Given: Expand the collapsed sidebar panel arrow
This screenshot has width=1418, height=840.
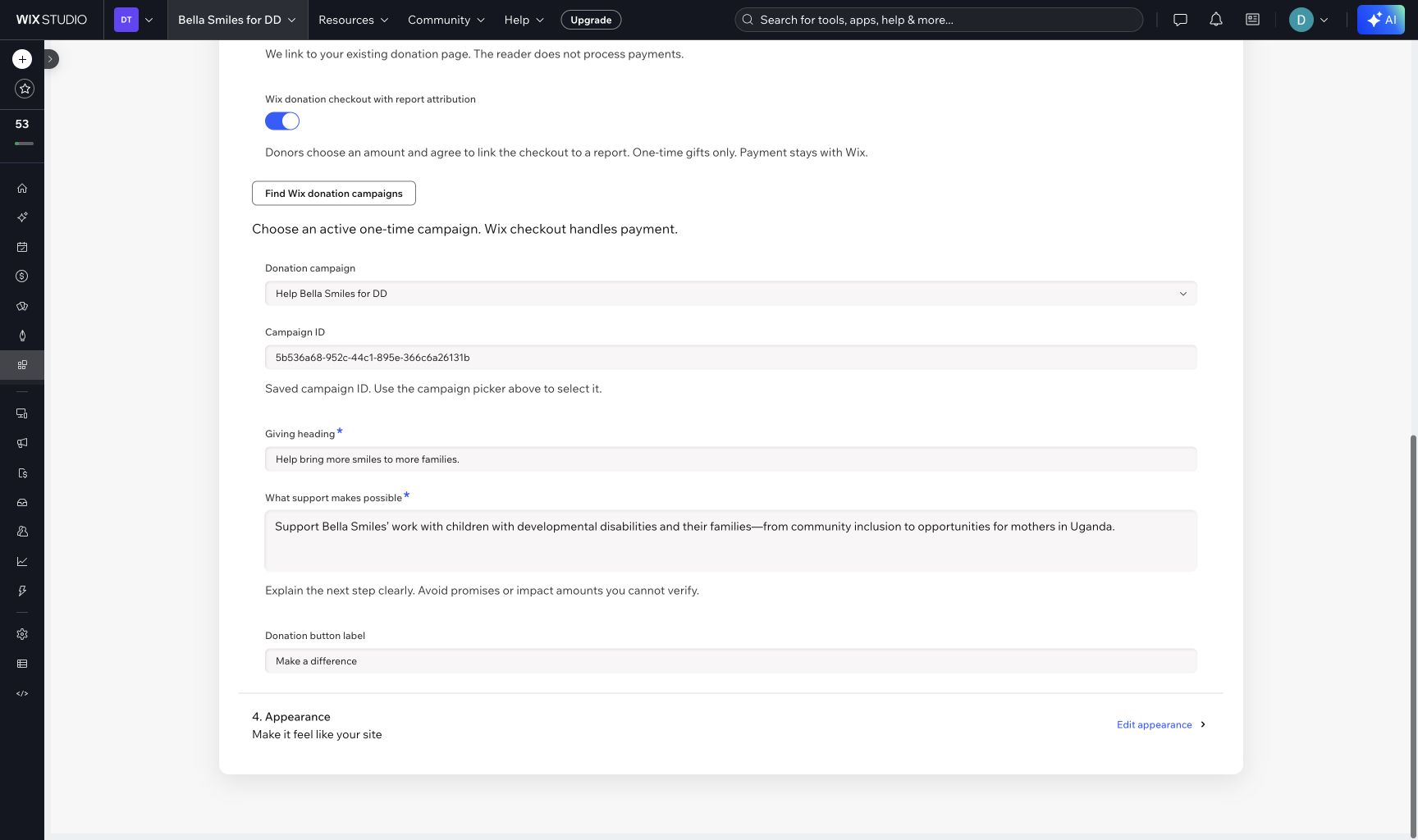Looking at the screenshot, I should pyautogui.click(x=50, y=59).
